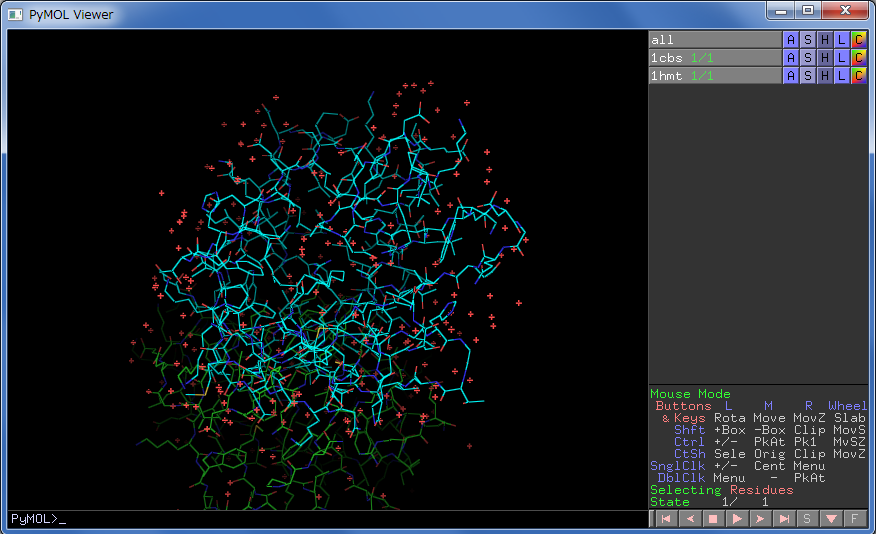Open the Color menu for 1hmt
876x534 pixels.
[x=858, y=76]
